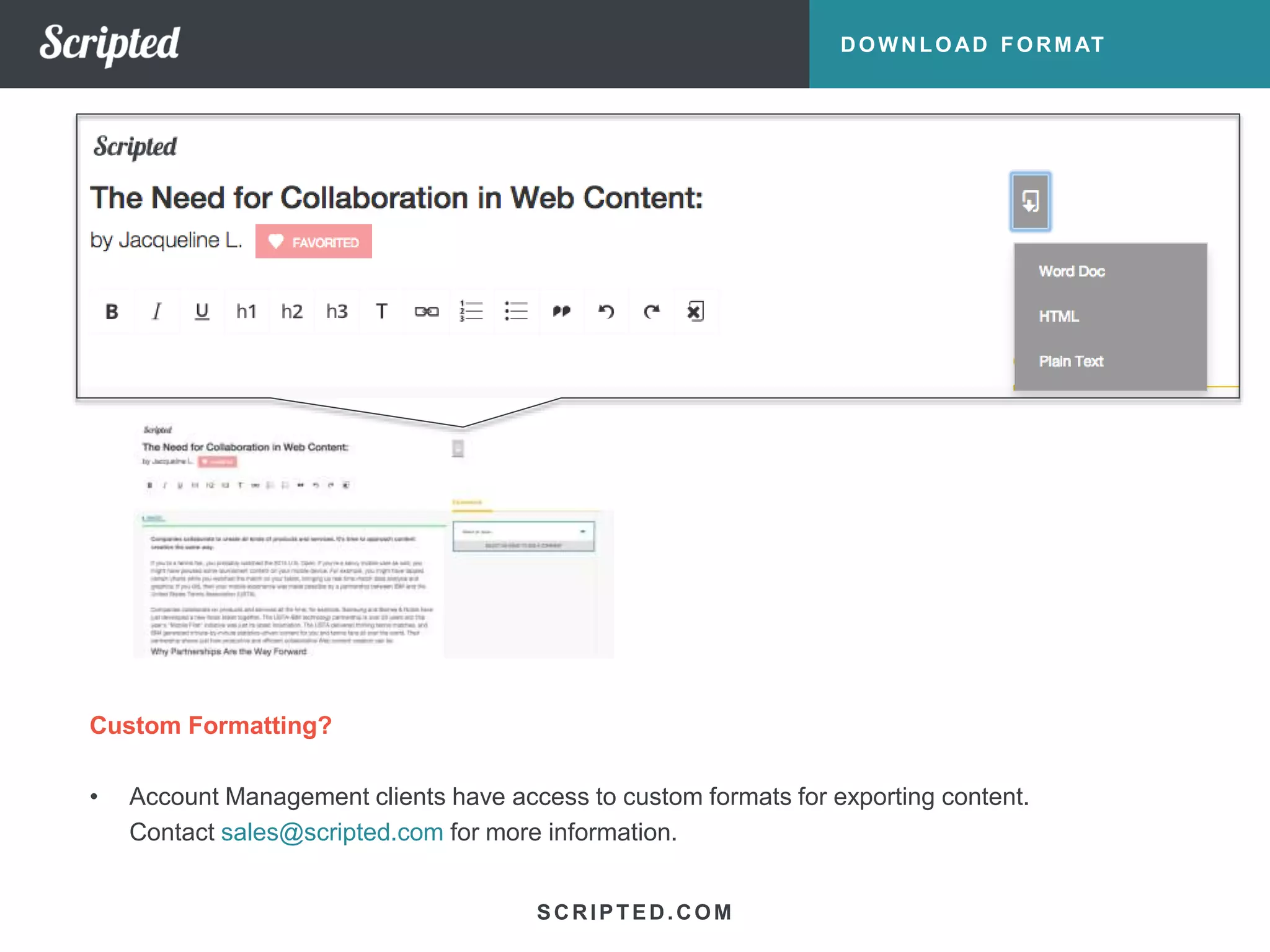Click the DOWNLOAD FORMAT header banner
The width and height of the screenshot is (1270, 952).
(x=1039, y=44)
